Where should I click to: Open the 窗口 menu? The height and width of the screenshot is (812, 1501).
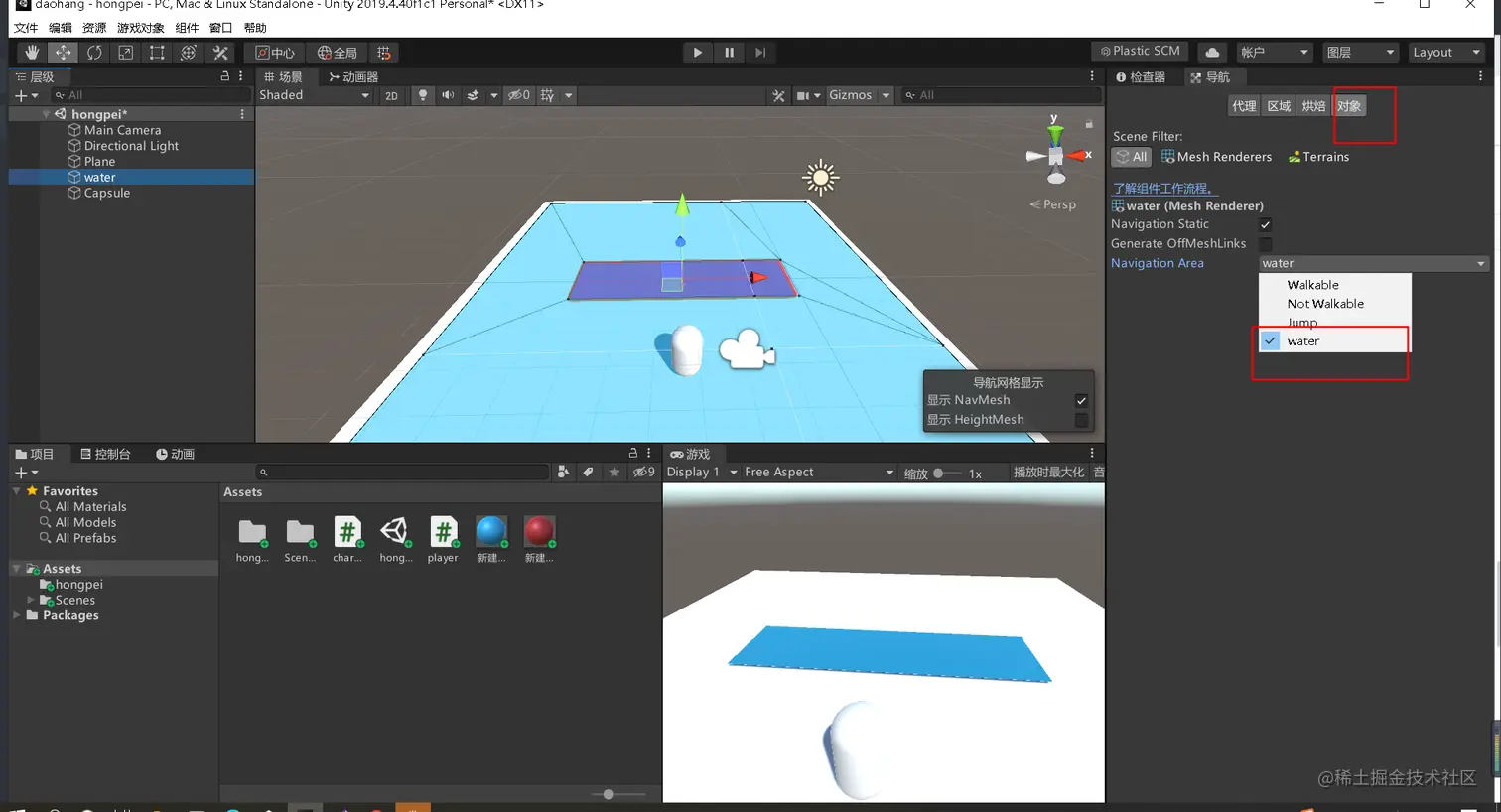[x=220, y=28]
